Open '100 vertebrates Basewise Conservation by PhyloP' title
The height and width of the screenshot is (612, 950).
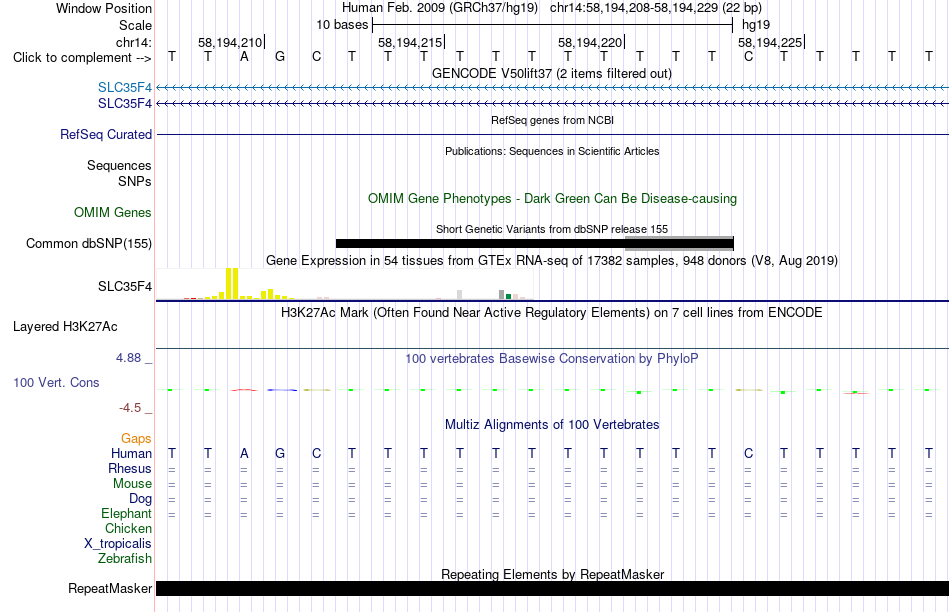552,359
